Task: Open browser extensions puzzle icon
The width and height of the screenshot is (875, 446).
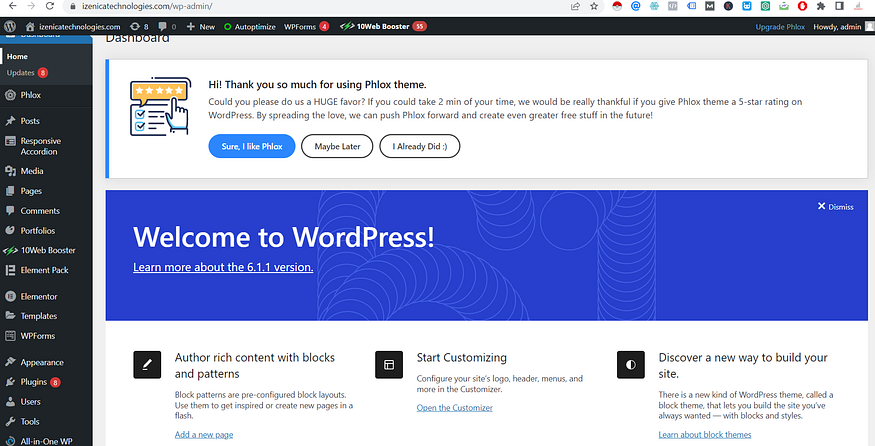Action: coord(820,6)
